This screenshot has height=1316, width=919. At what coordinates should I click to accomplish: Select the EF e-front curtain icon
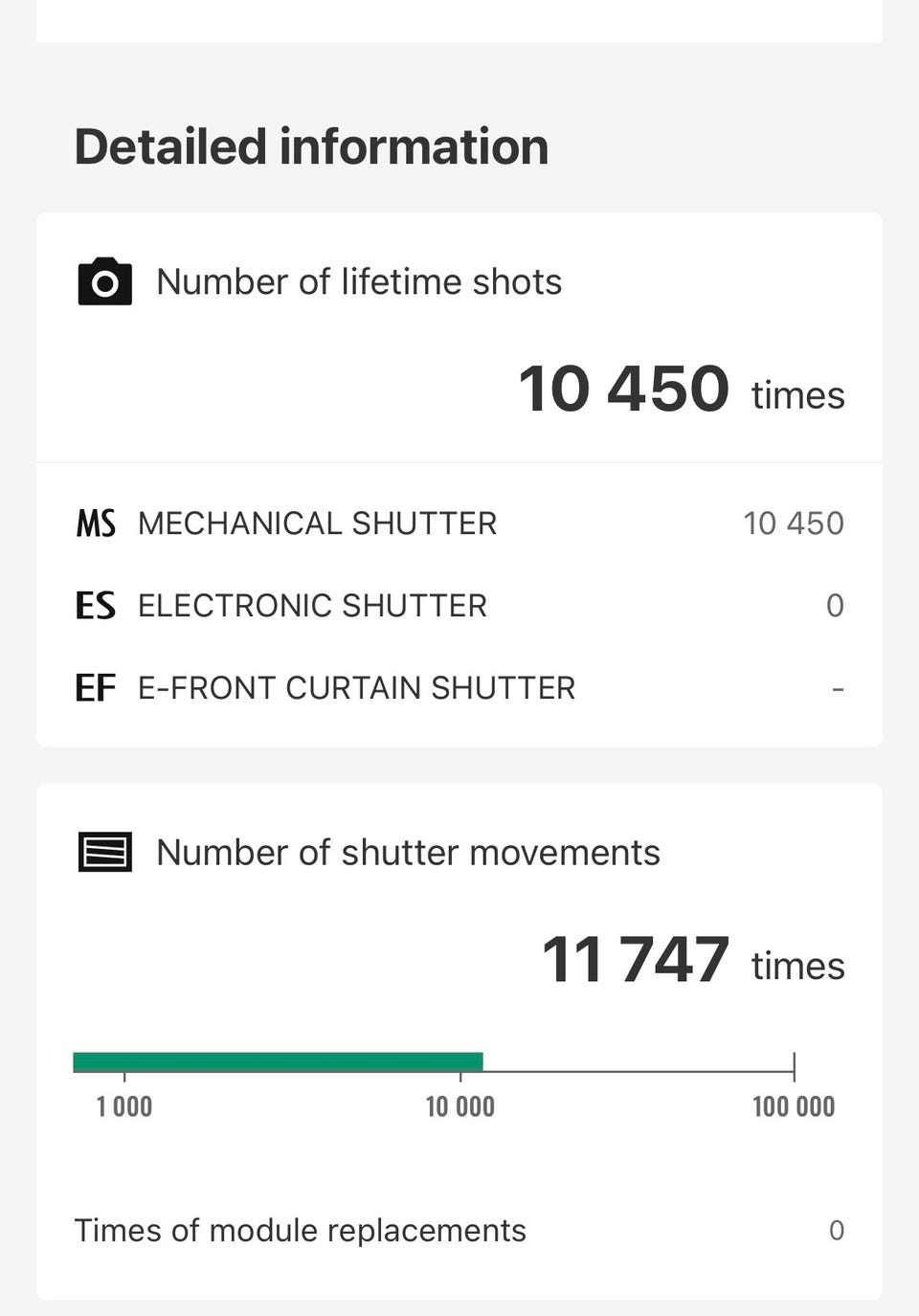pos(96,688)
